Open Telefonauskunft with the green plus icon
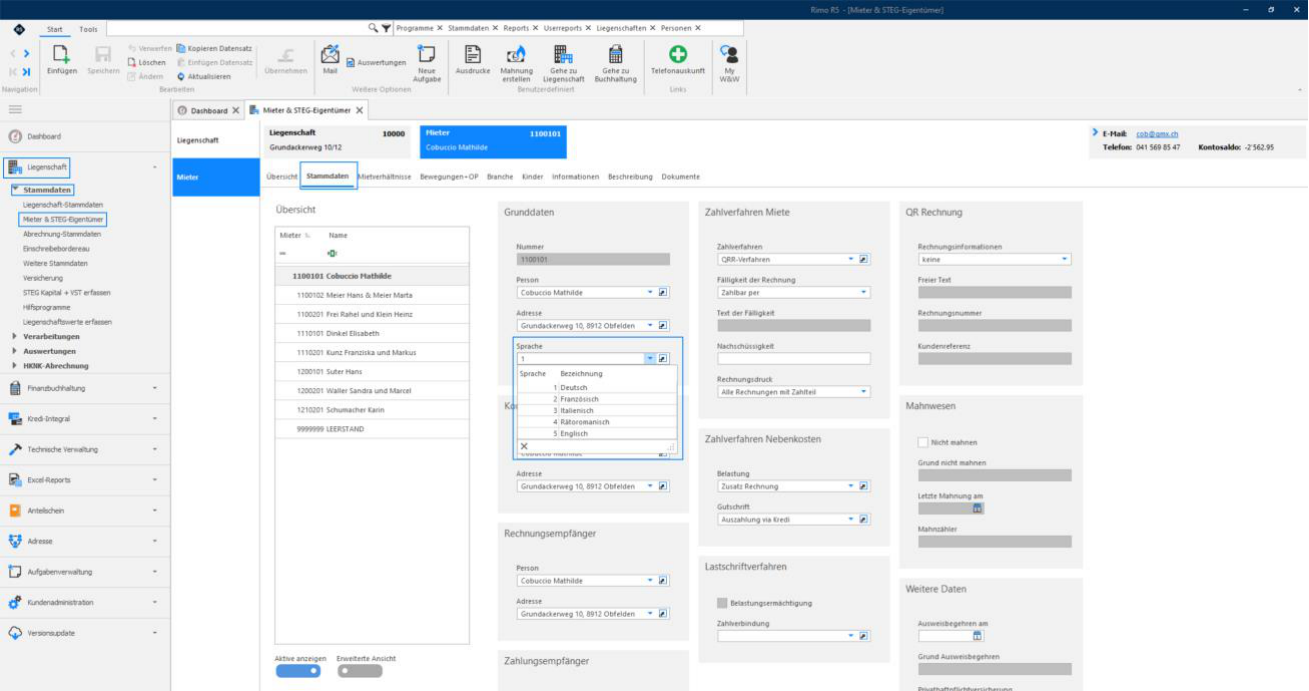This screenshot has width=1309, height=691. [x=678, y=54]
